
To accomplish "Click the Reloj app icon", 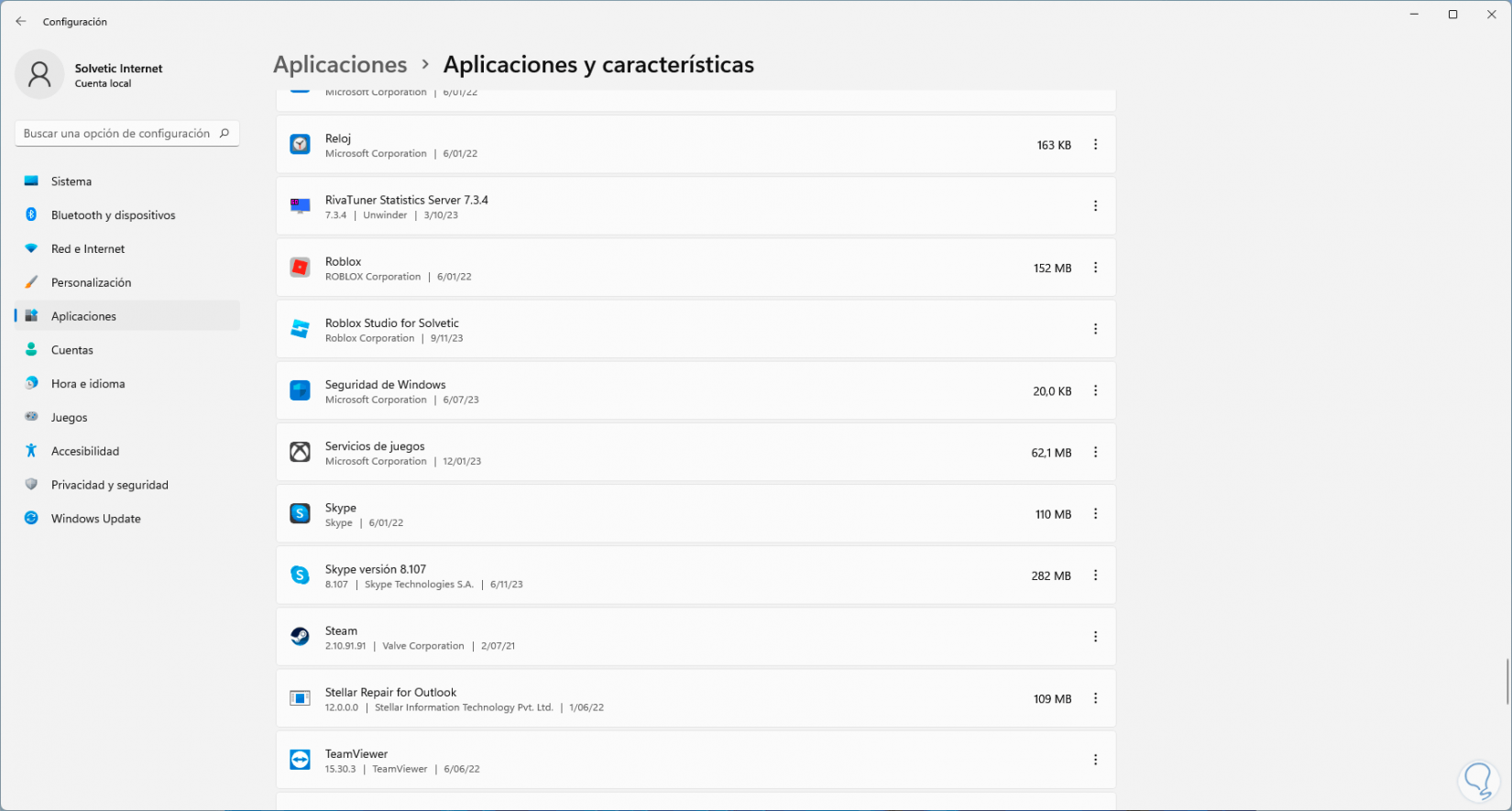I will click(300, 145).
